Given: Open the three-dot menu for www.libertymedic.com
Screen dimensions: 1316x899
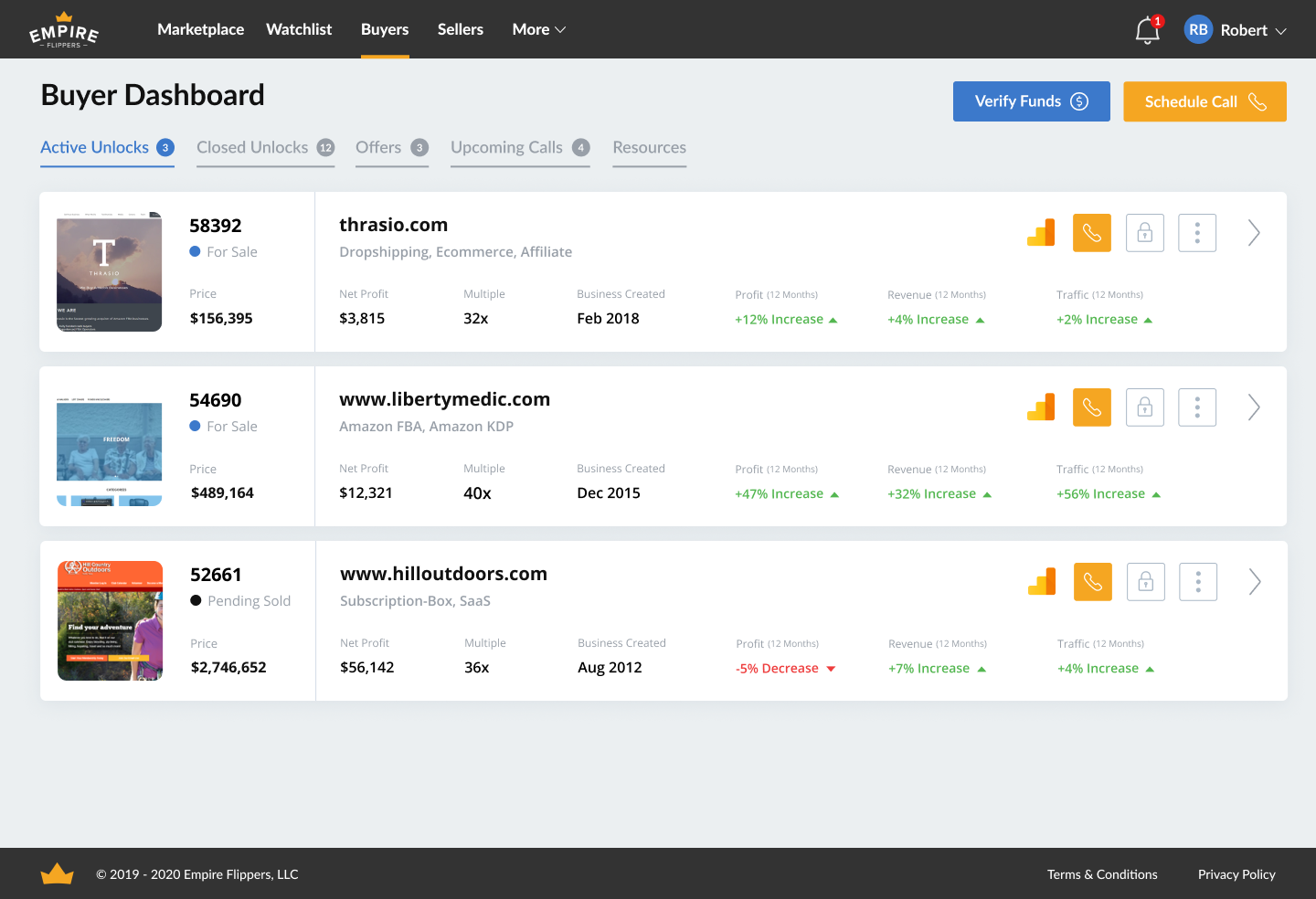Looking at the screenshot, I should pos(1197,407).
